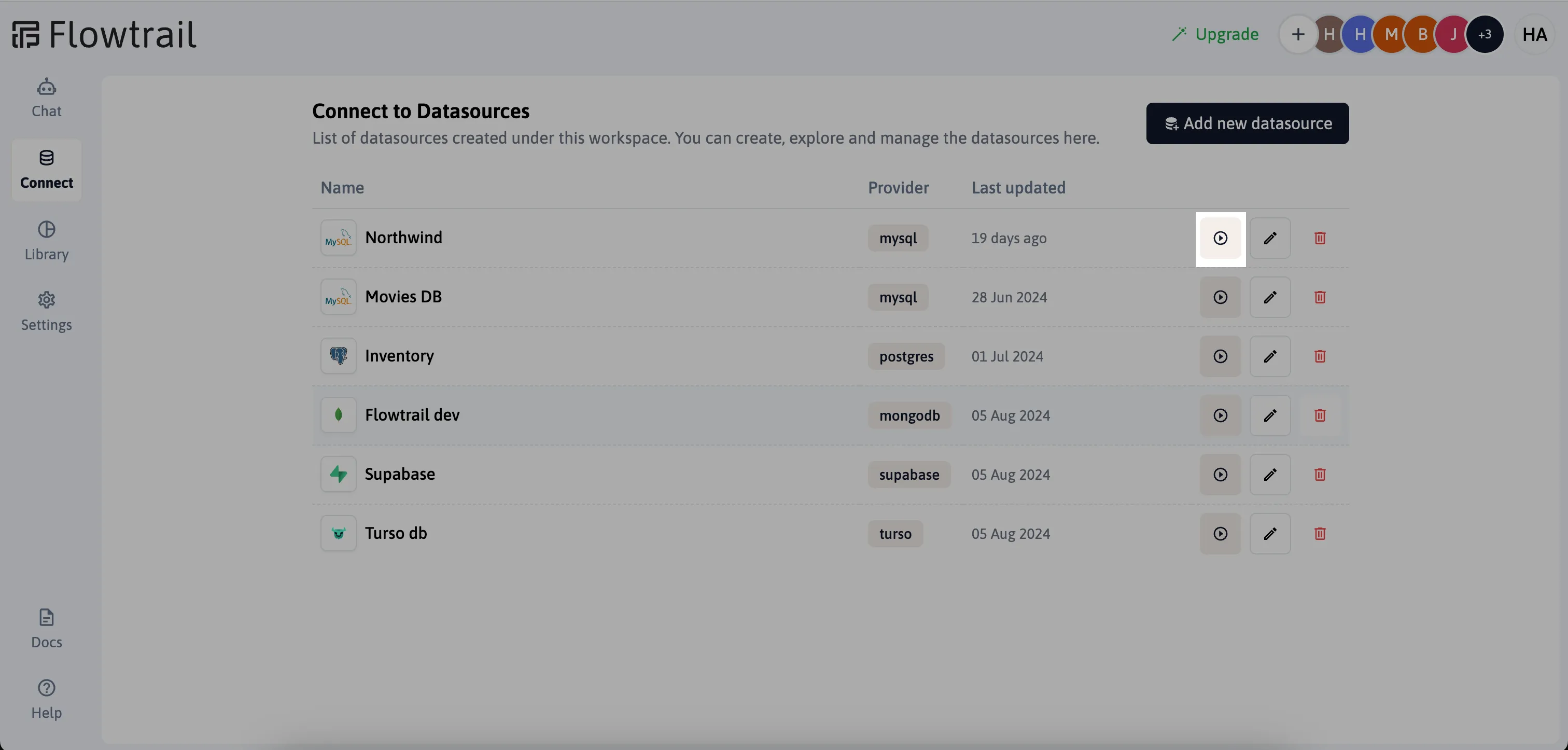Select Connect in the sidebar
The height and width of the screenshot is (750, 1568).
(46, 170)
